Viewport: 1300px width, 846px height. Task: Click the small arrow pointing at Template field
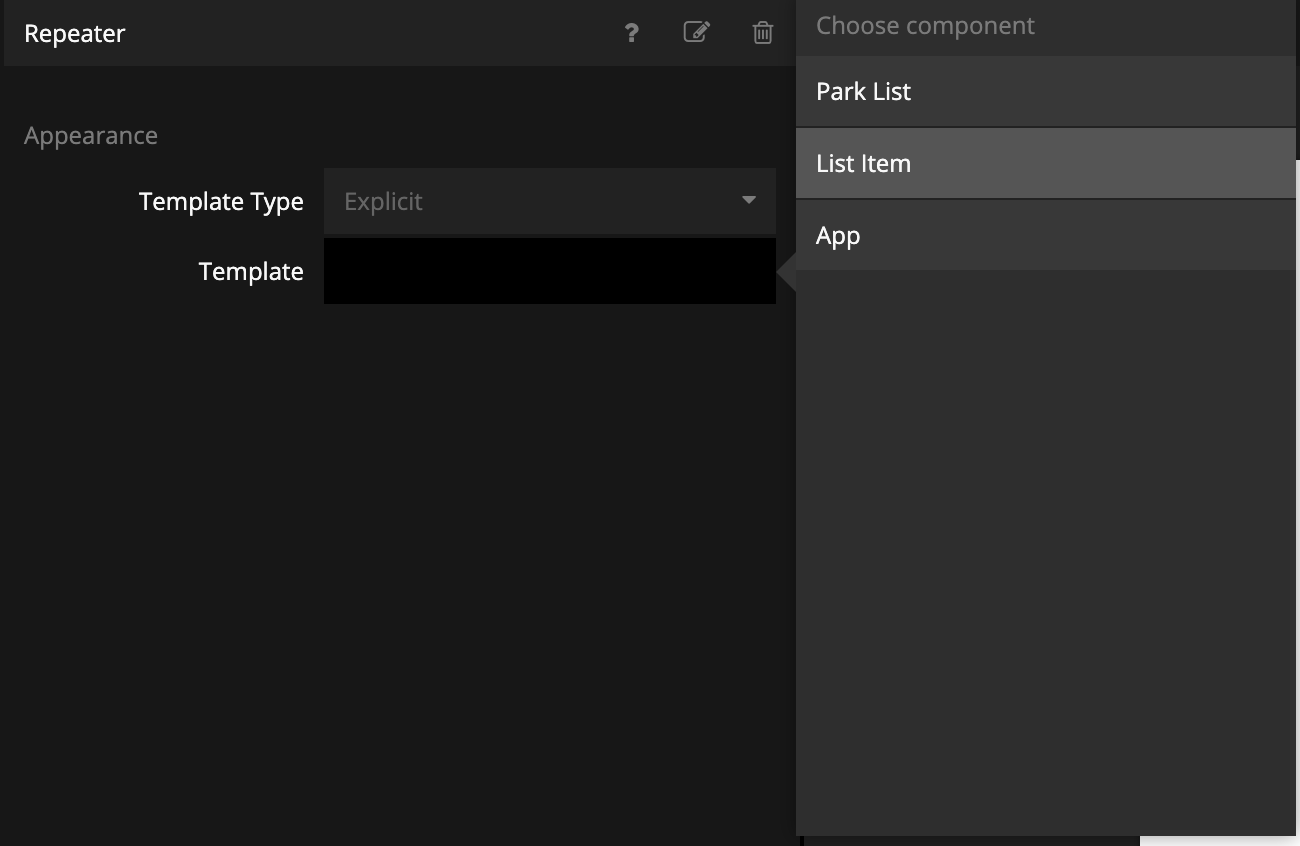tap(787, 272)
